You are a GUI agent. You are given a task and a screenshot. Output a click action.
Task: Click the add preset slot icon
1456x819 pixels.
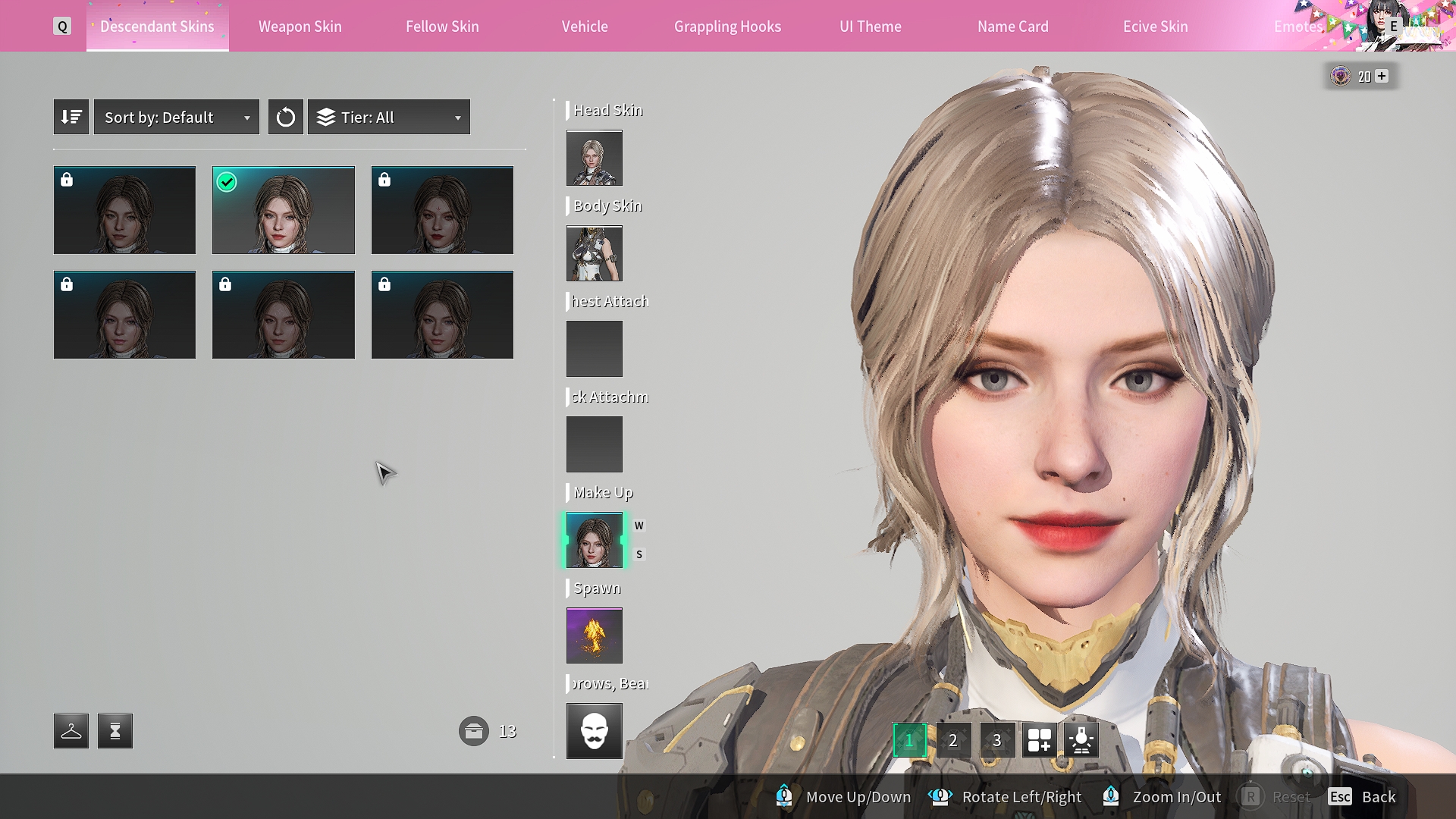[1040, 740]
